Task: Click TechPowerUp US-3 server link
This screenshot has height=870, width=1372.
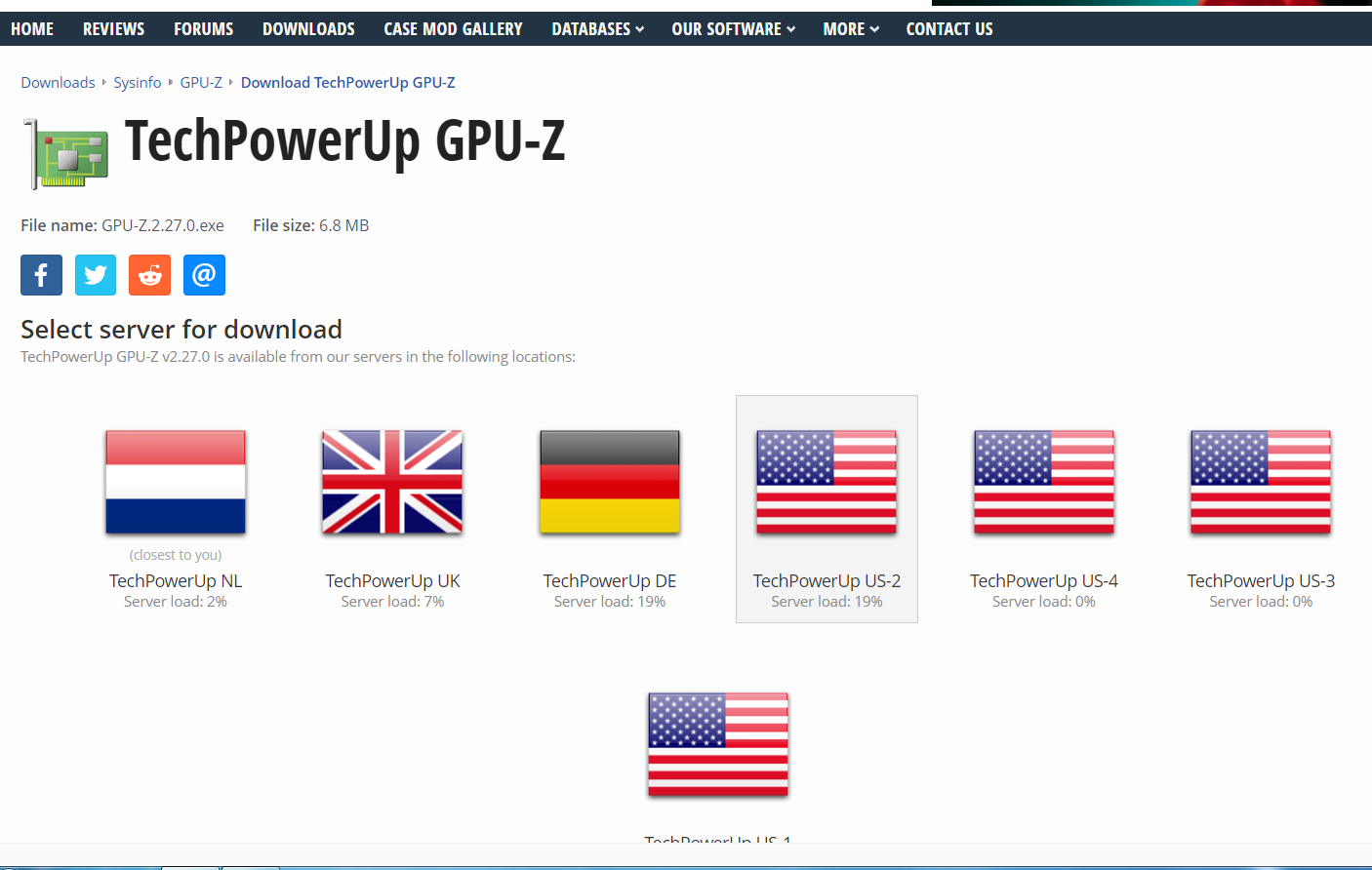Action: point(1261,580)
